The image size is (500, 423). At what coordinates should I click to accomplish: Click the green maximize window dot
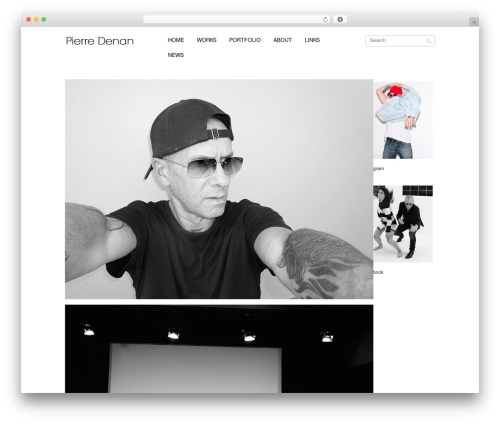tap(44, 19)
